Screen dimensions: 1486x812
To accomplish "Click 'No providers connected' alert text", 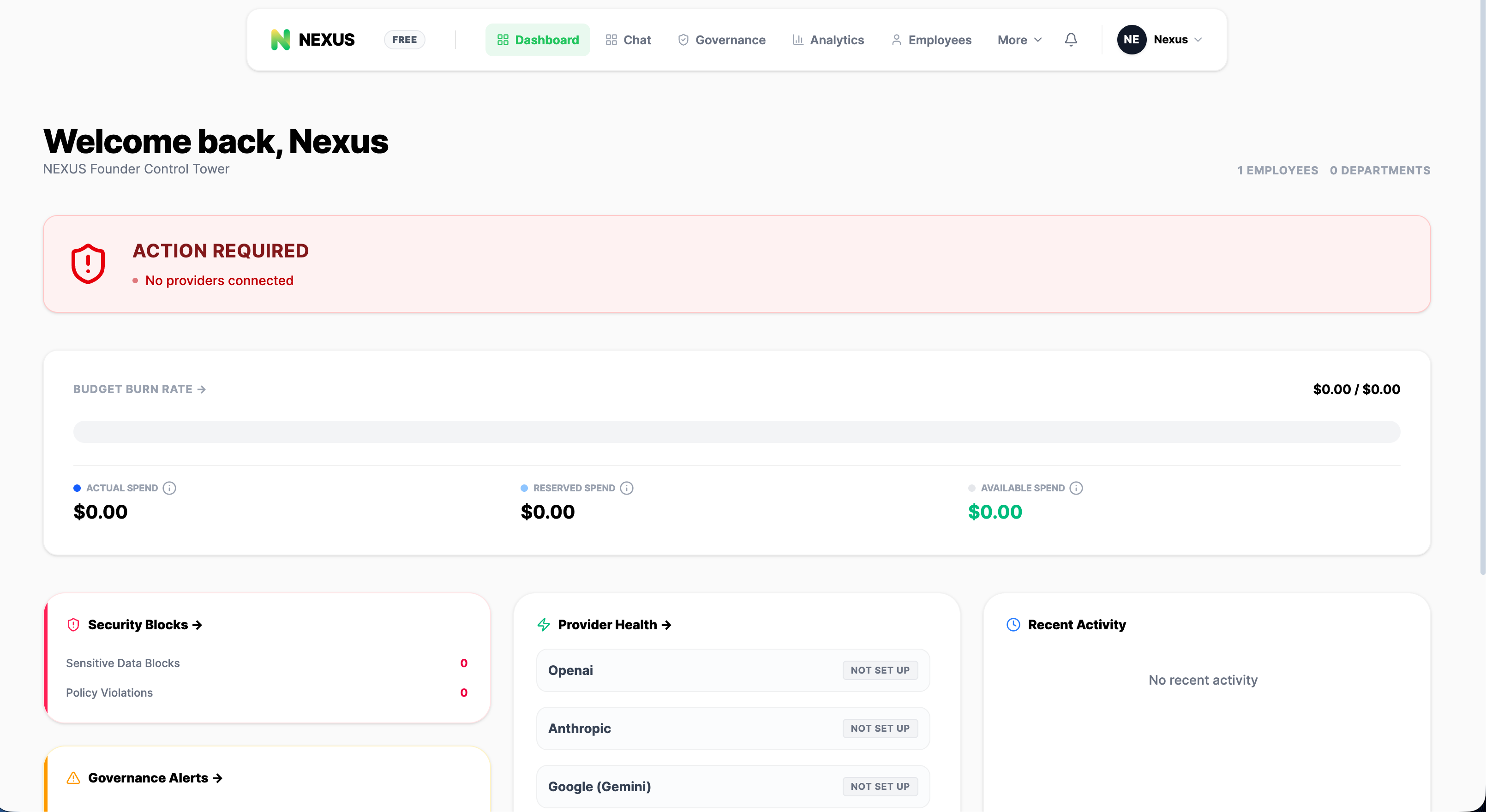I will [219, 281].
